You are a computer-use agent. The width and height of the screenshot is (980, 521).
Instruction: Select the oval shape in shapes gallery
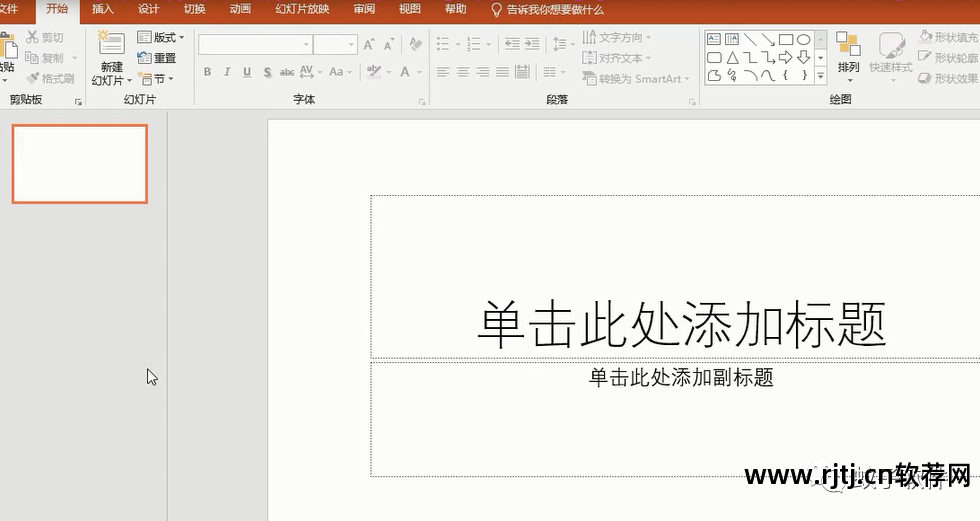[x=803, y=40]
